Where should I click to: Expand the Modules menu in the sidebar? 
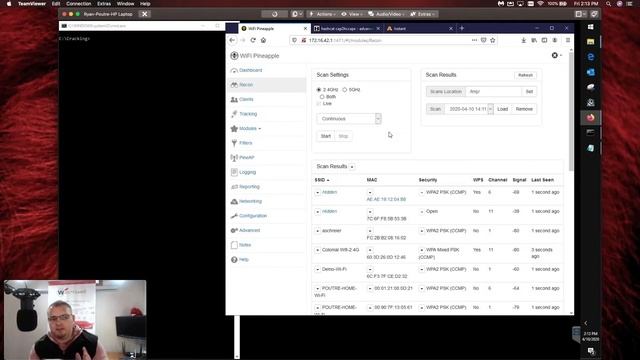tap(250, 129)
